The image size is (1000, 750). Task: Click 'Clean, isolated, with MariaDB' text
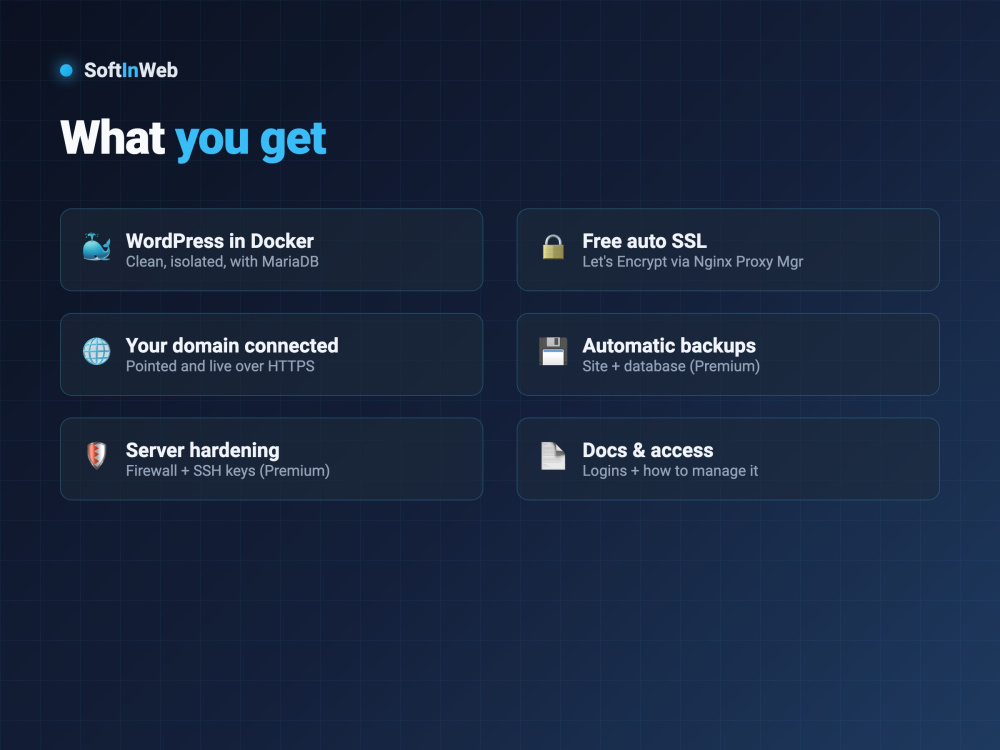pyautogui.click(x=222, y=262)
